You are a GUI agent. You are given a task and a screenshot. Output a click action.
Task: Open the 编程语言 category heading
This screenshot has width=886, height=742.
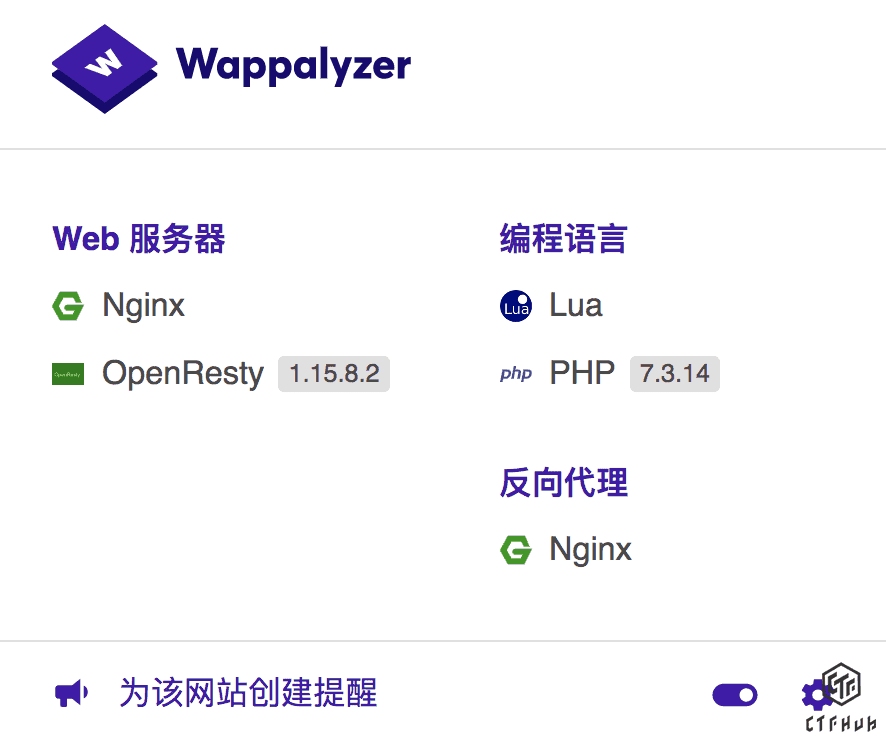click(563, 239)
